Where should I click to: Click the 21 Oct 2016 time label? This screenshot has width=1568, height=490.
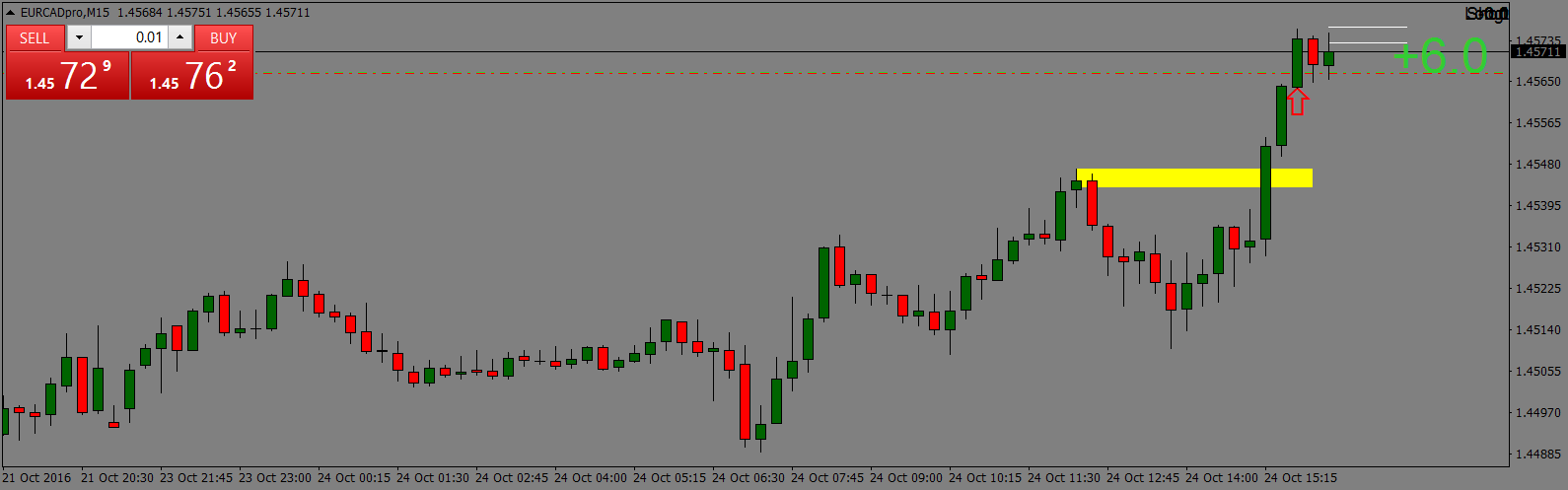coord(36,478)
